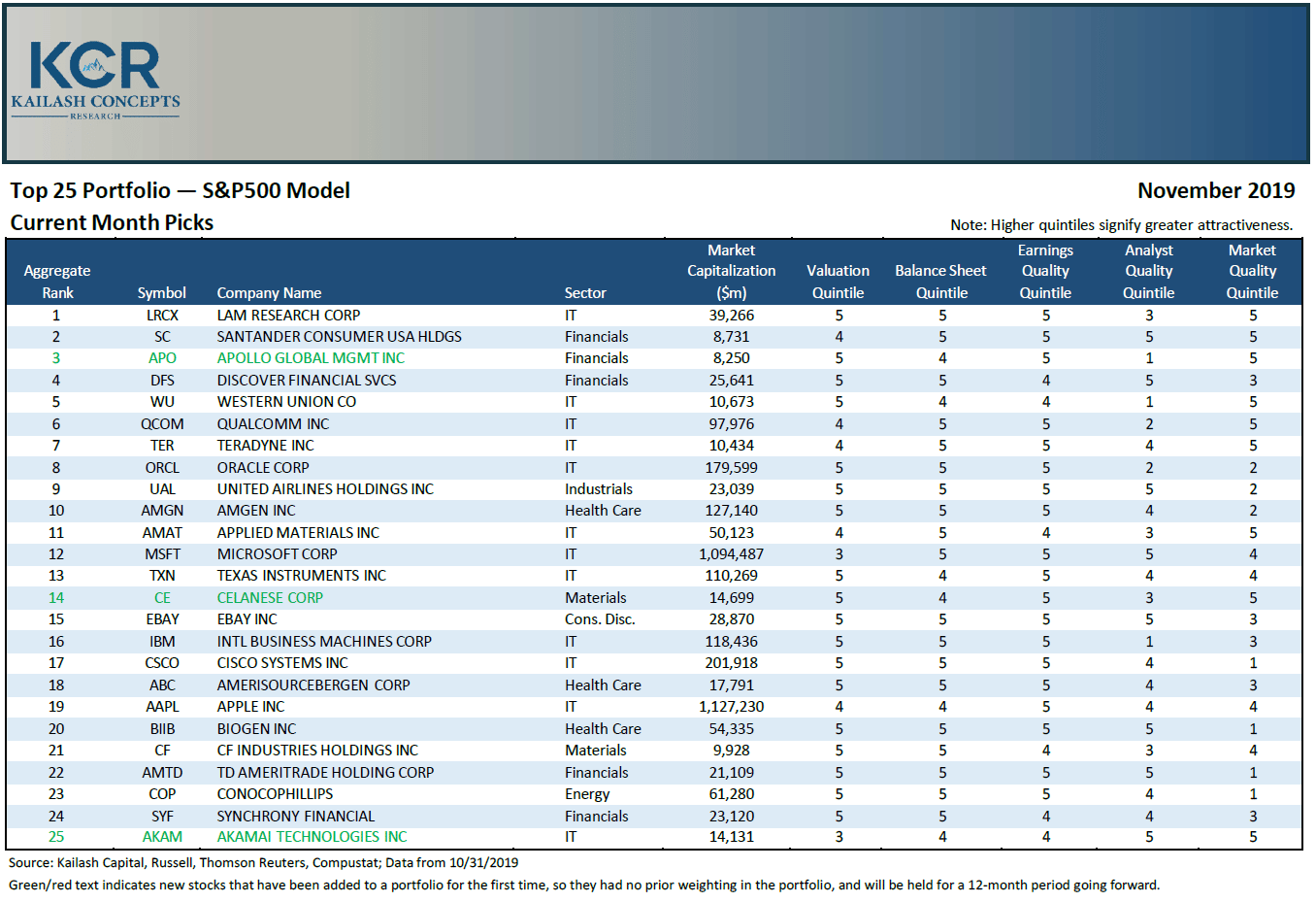Click the market cap value 14,131
1316x902 pixels.
[732, 837]
